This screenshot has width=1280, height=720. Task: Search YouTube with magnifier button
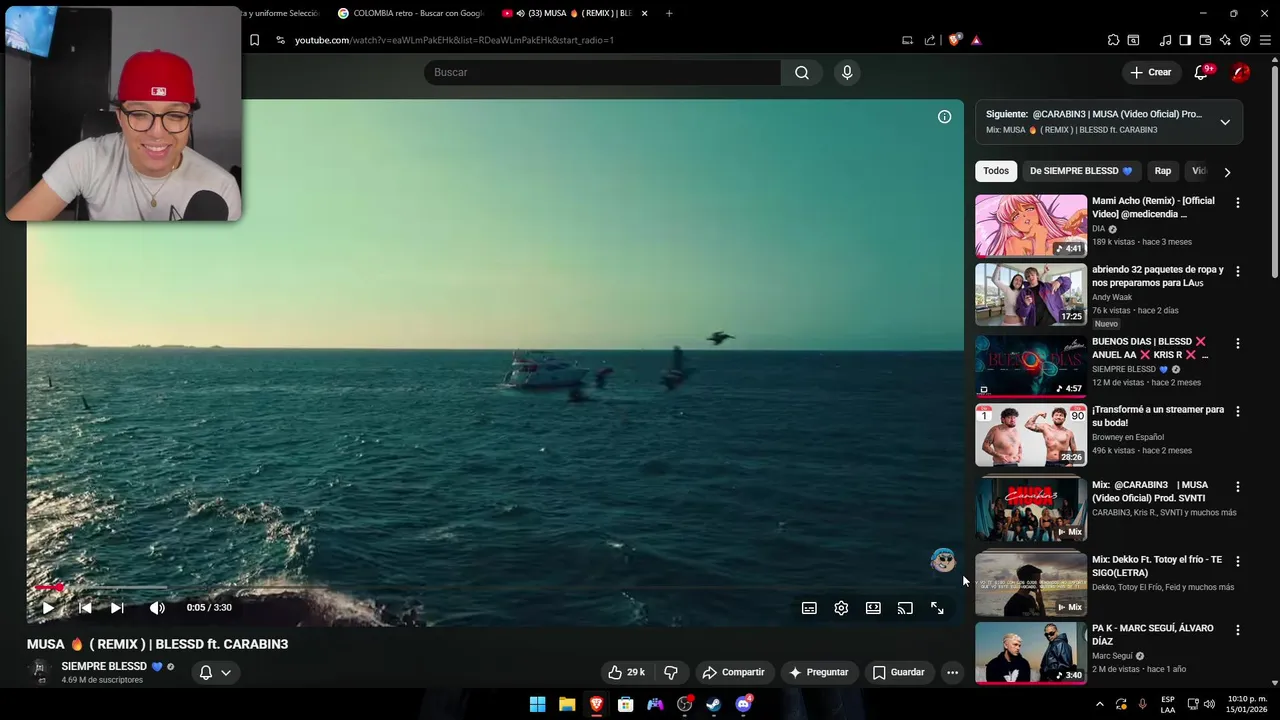(802, 72)
